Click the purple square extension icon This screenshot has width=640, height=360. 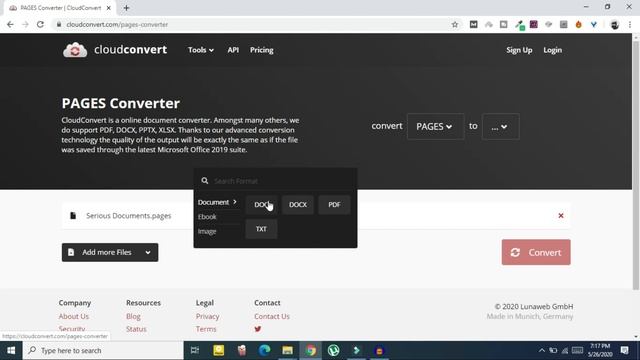(x=533, y=24)
